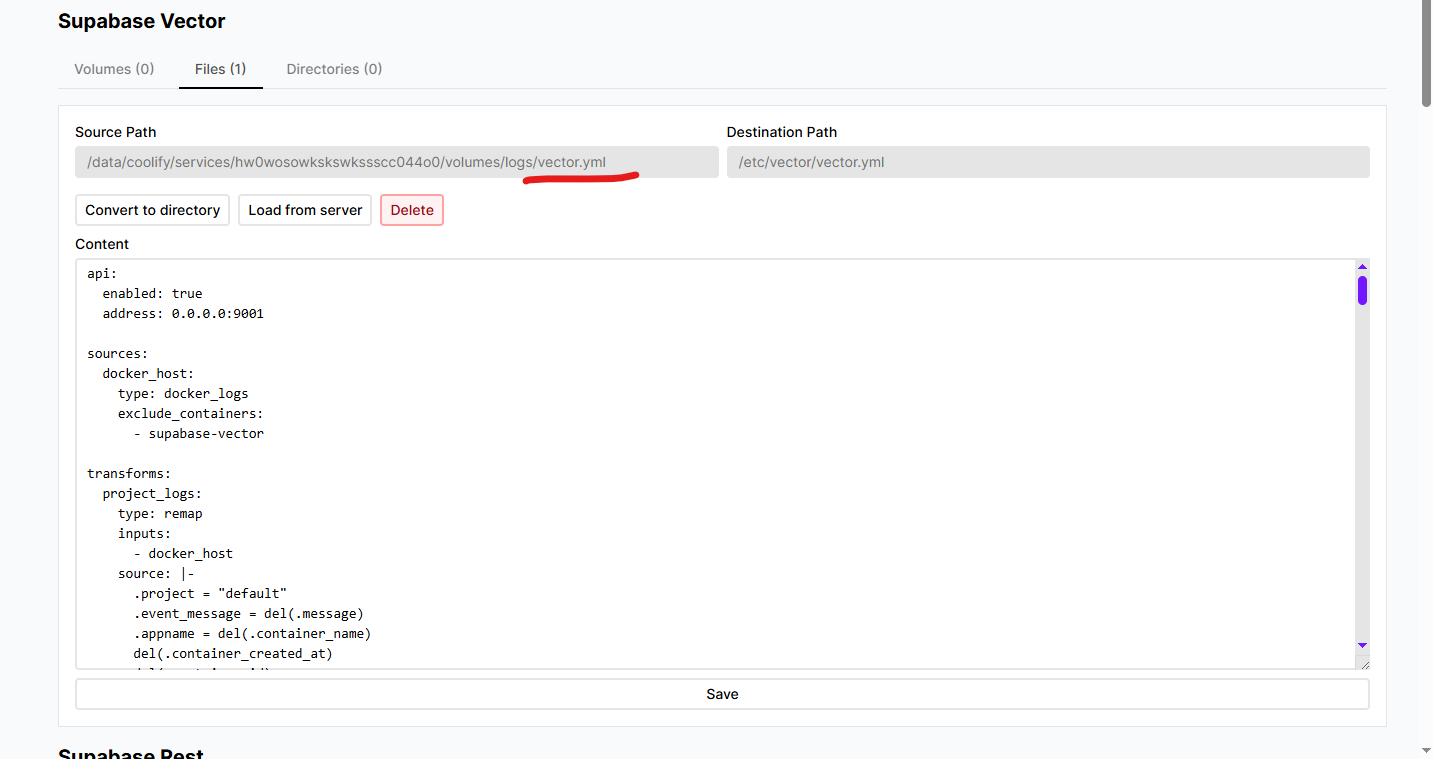Click the page scroll down arrow
The image size is (1433, 759).
tap(1426, 750)
